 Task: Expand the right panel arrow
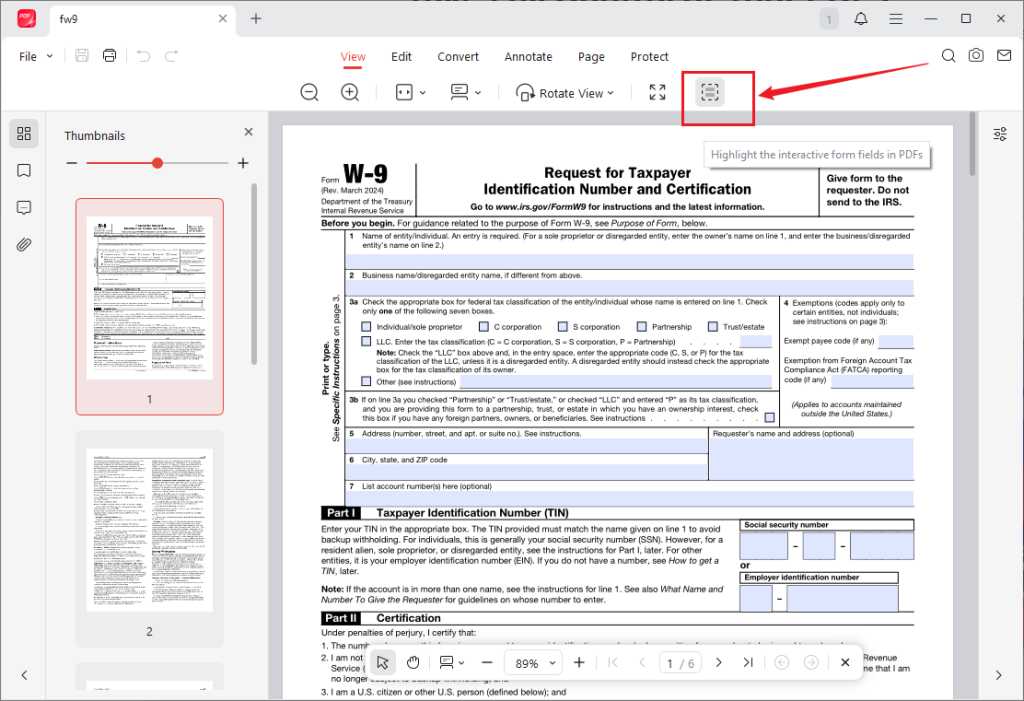[x=999, y=675]
